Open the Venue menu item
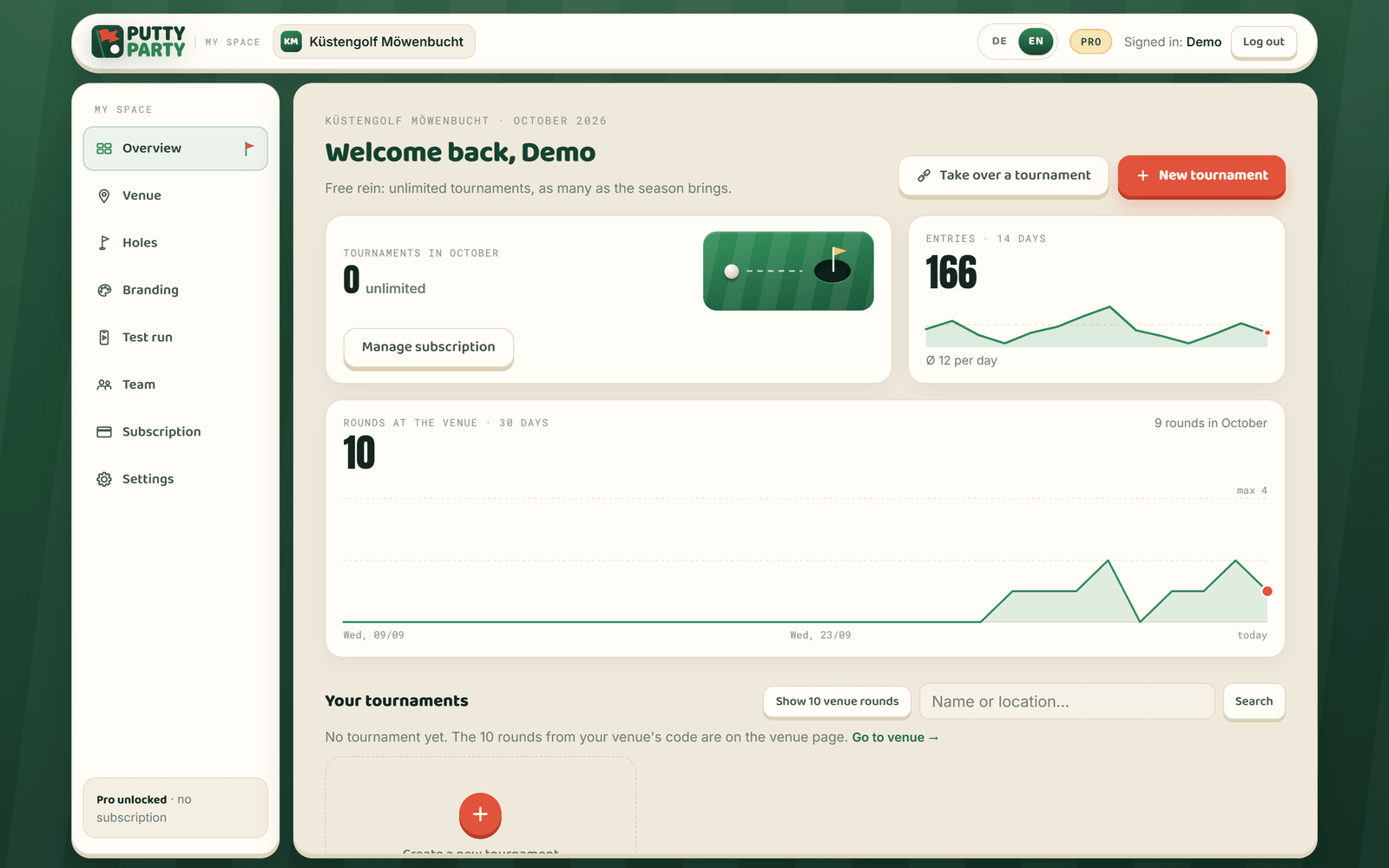Image resolution: width=1389 pixels, height=868 pixels. coord(175,196)
